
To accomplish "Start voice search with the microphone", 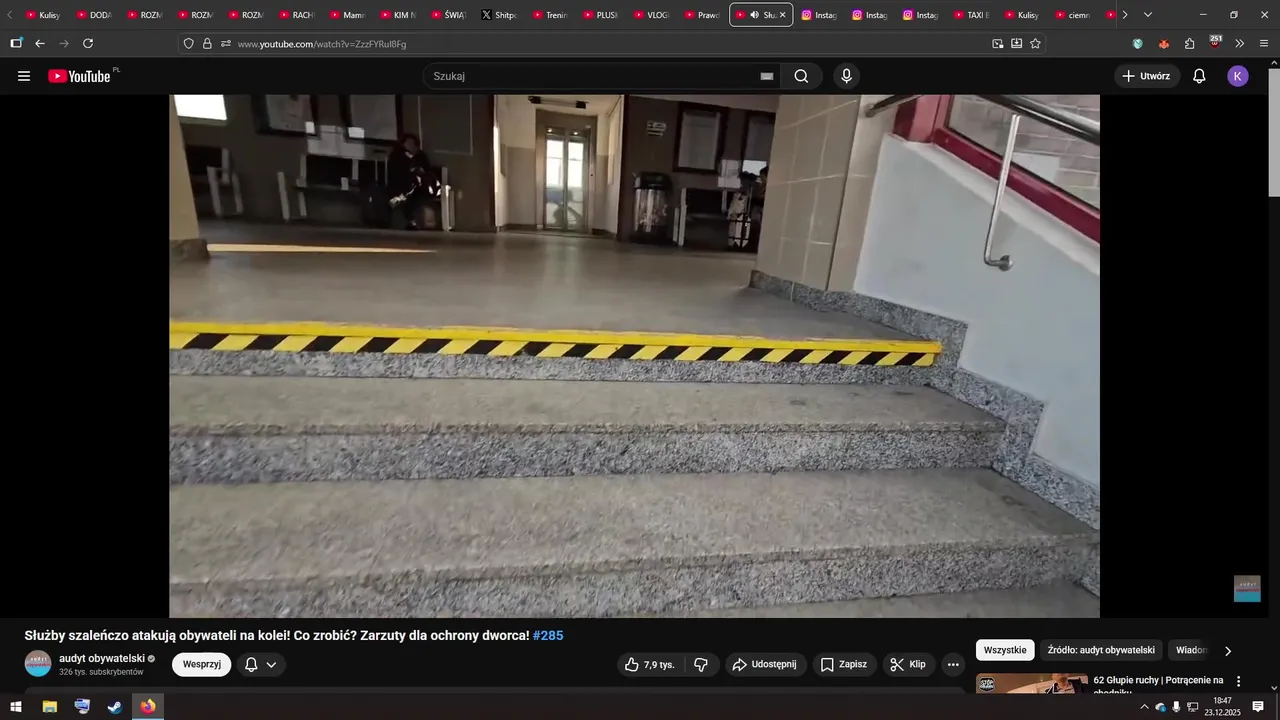I will tap(847, 76).
